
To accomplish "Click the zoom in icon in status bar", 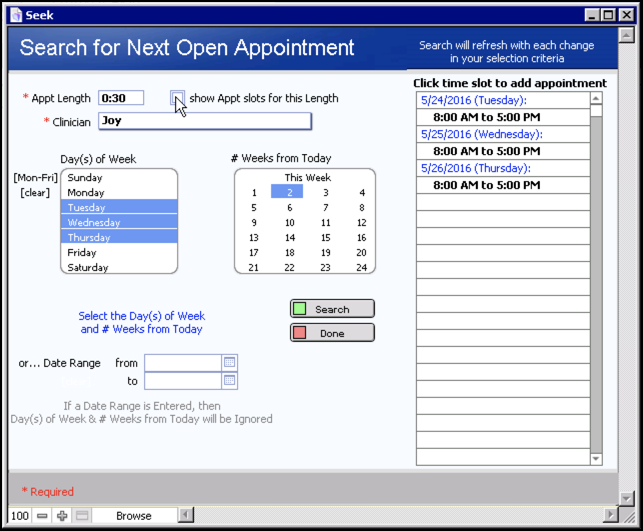I will click(62, 516).
